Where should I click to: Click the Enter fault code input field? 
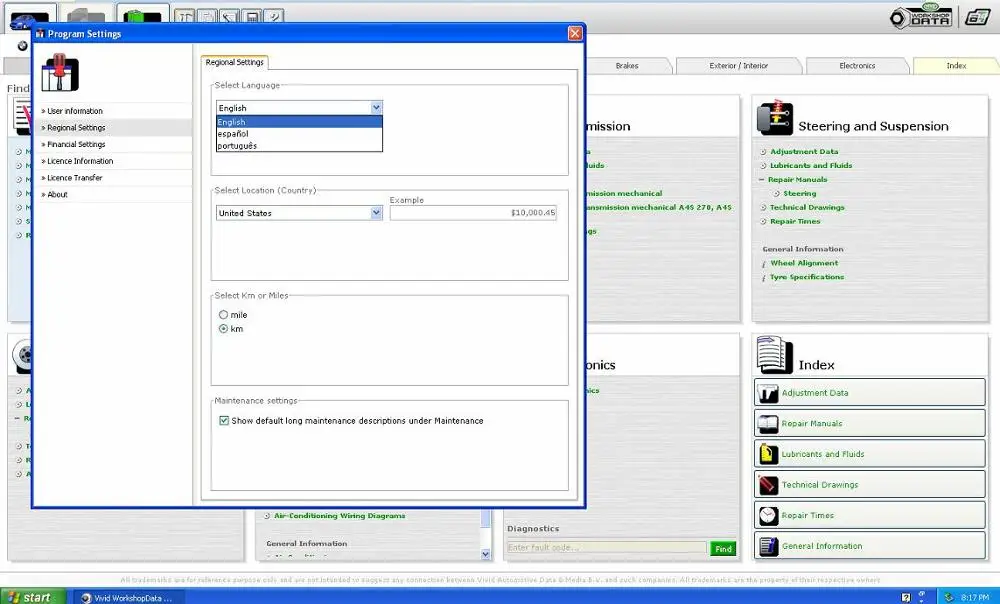click(607, 548)
